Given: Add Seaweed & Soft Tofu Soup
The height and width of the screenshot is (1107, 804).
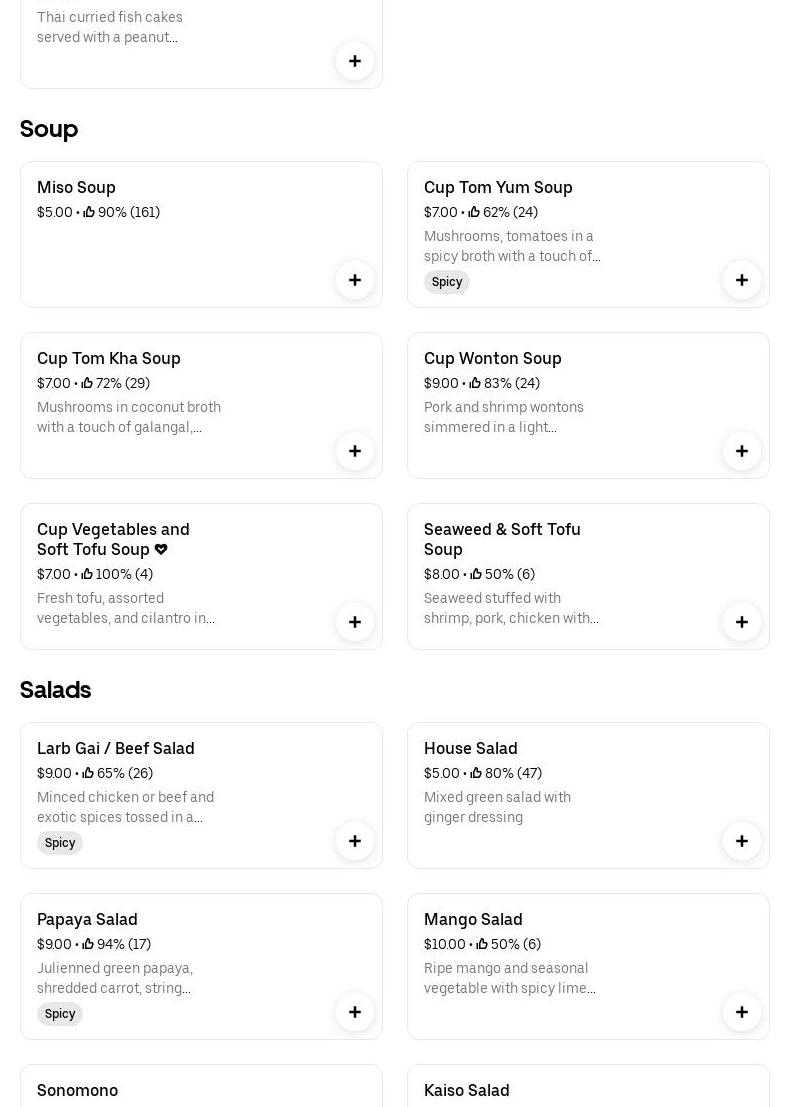Looking at the screenshot, I should [742, 622].
